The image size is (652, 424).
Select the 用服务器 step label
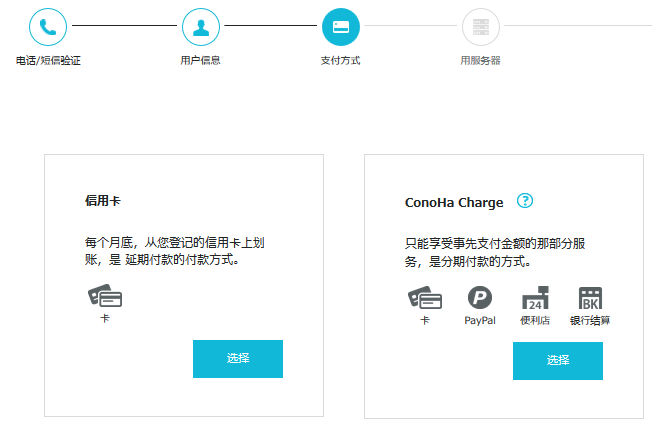tap(480, 61)
